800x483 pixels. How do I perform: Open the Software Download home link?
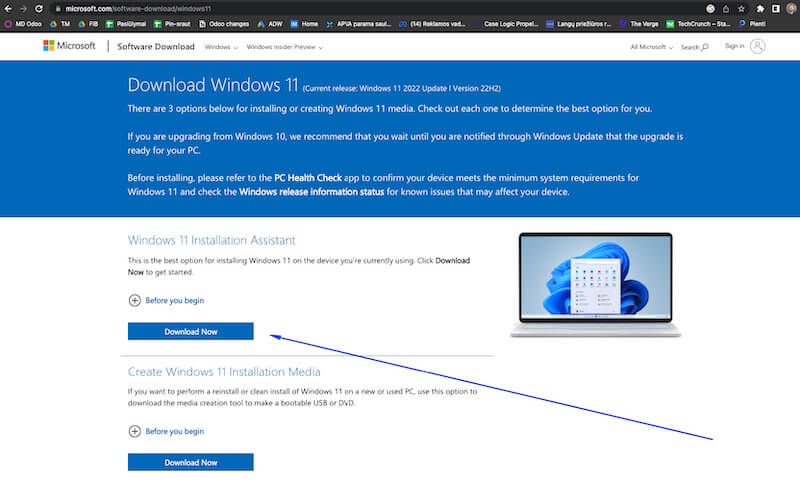click(156, 46)
